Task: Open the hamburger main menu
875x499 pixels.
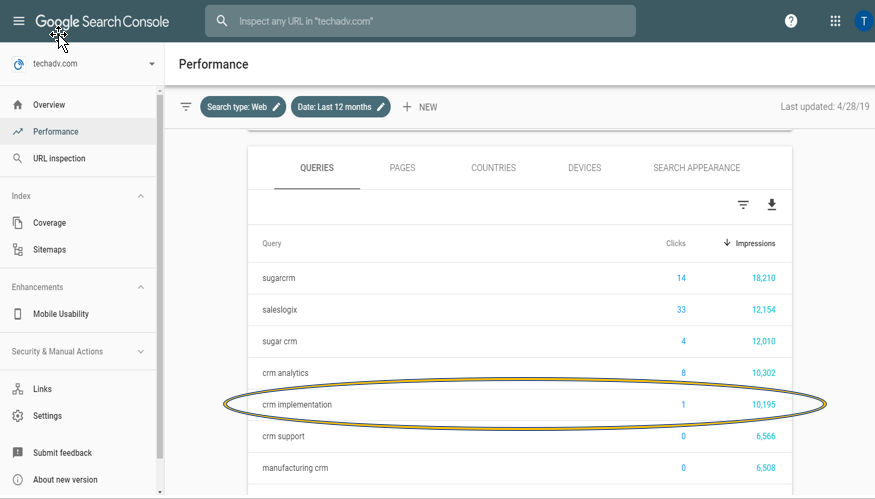Action: 18,21
